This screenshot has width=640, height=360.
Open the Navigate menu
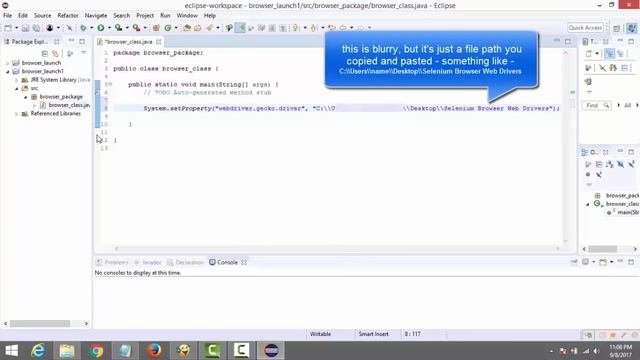point(96,16)
